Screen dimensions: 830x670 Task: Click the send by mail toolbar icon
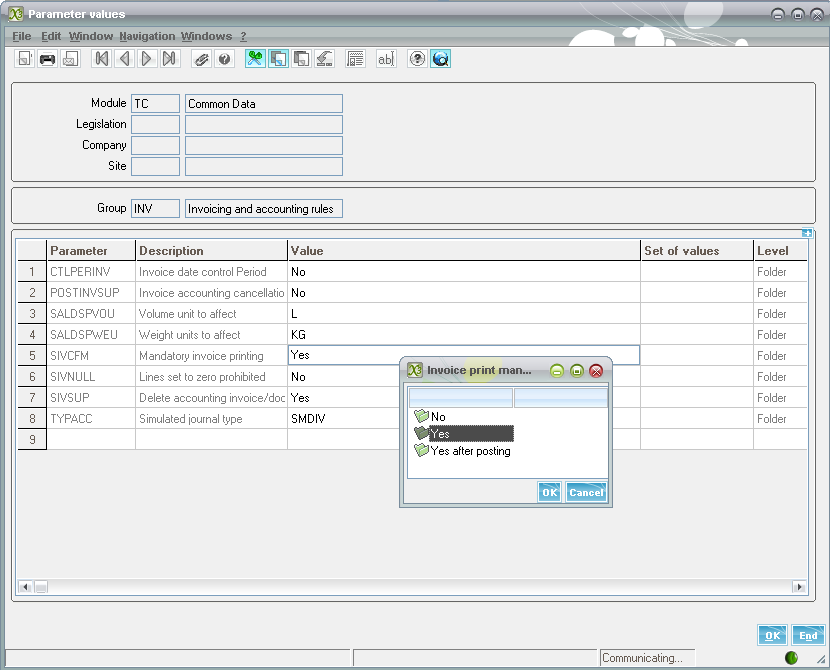coord(70,59)
